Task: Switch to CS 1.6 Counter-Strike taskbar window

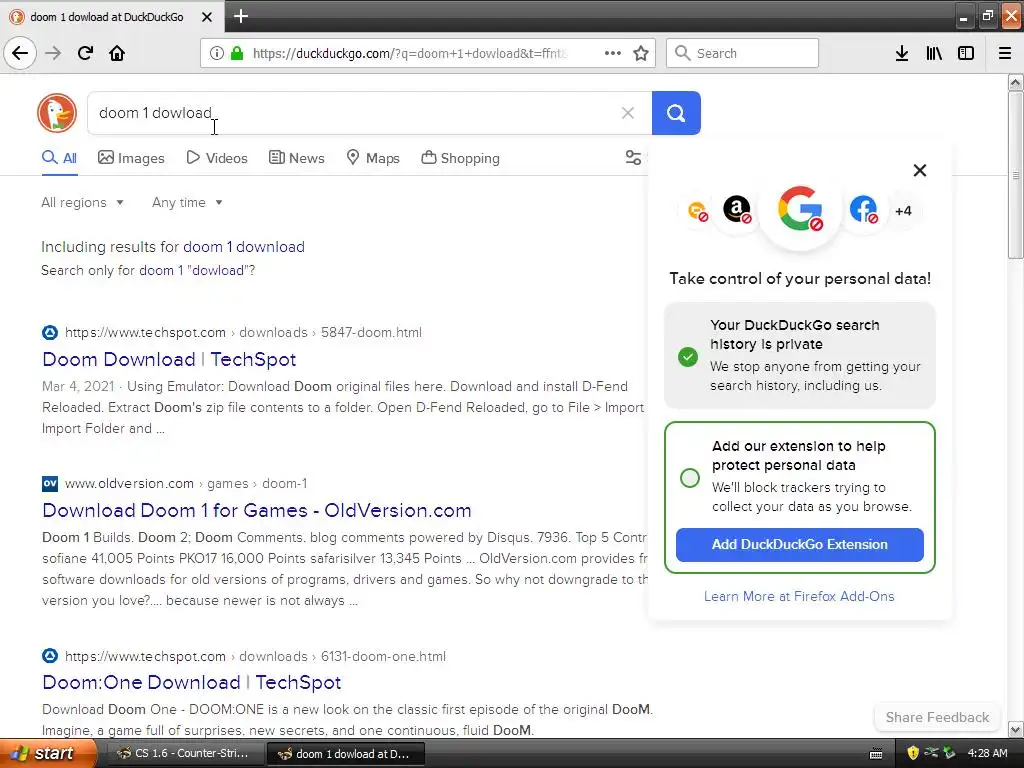Action: pyautogui.click(x=184, y=753)
